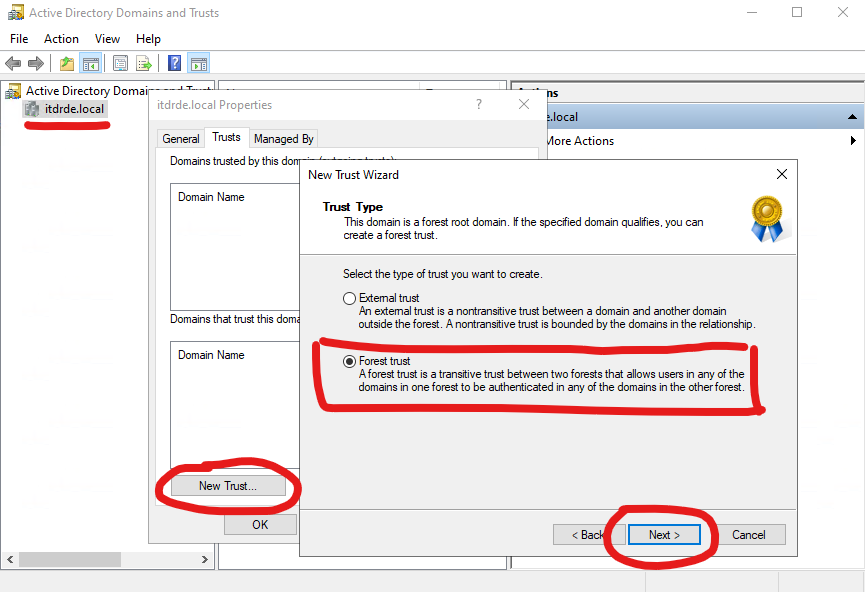Click the tree pane scroll left arrow
Screen dimensions: 865x592
(x=10, y=559)
